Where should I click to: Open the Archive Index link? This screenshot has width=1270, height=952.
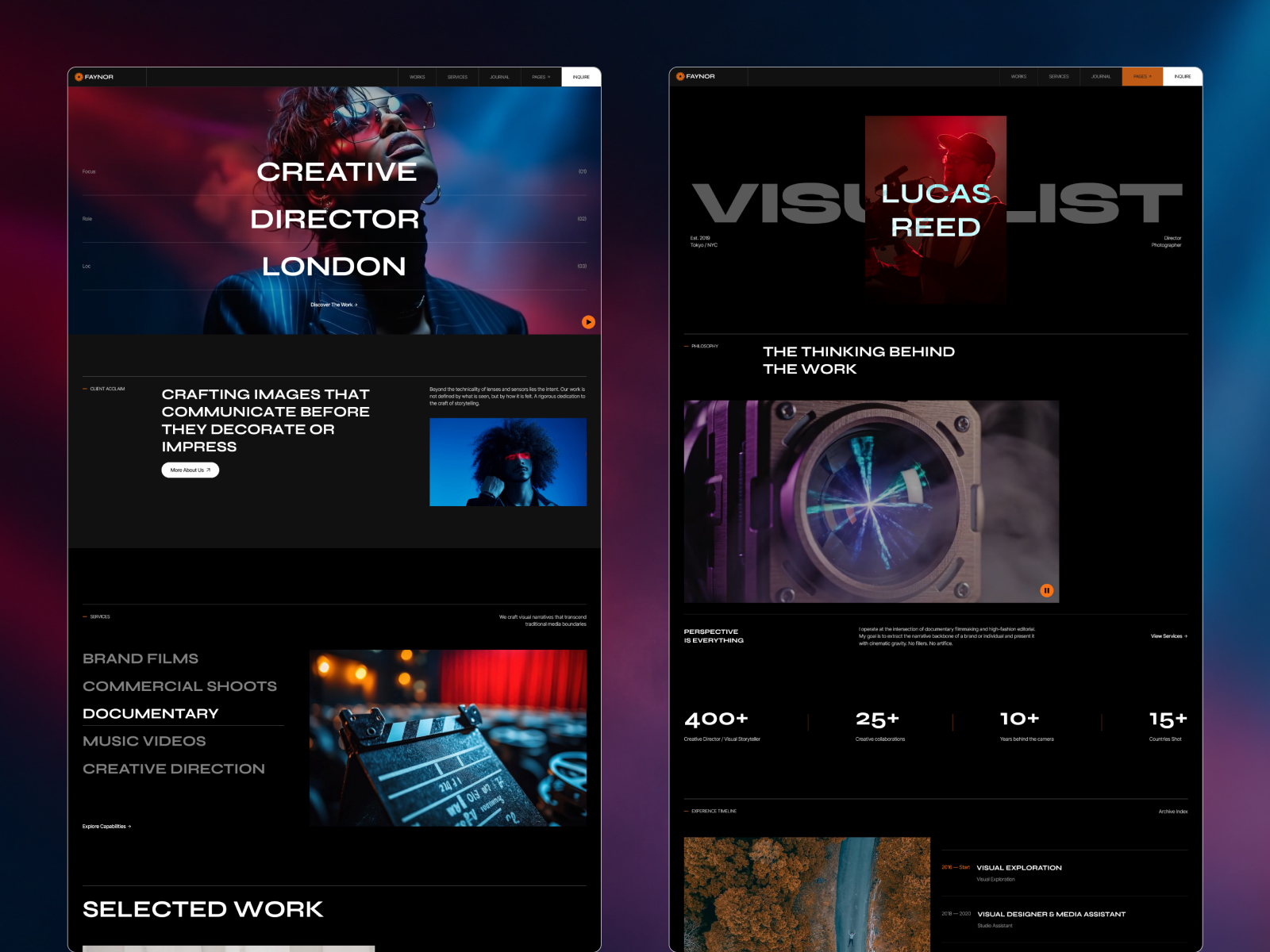[1173, 812]
